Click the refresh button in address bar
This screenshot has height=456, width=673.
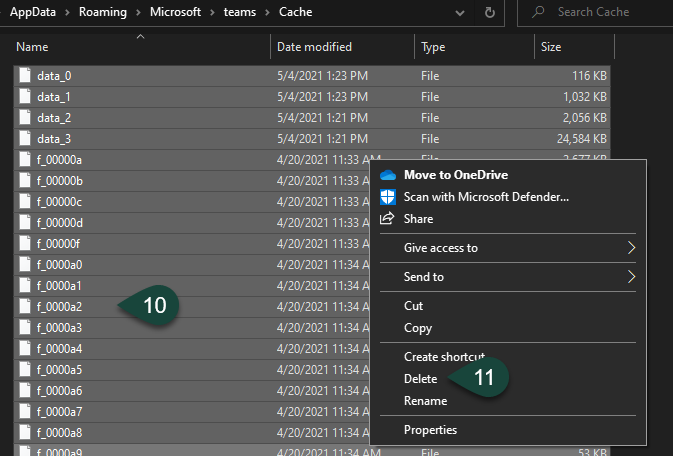489,13
